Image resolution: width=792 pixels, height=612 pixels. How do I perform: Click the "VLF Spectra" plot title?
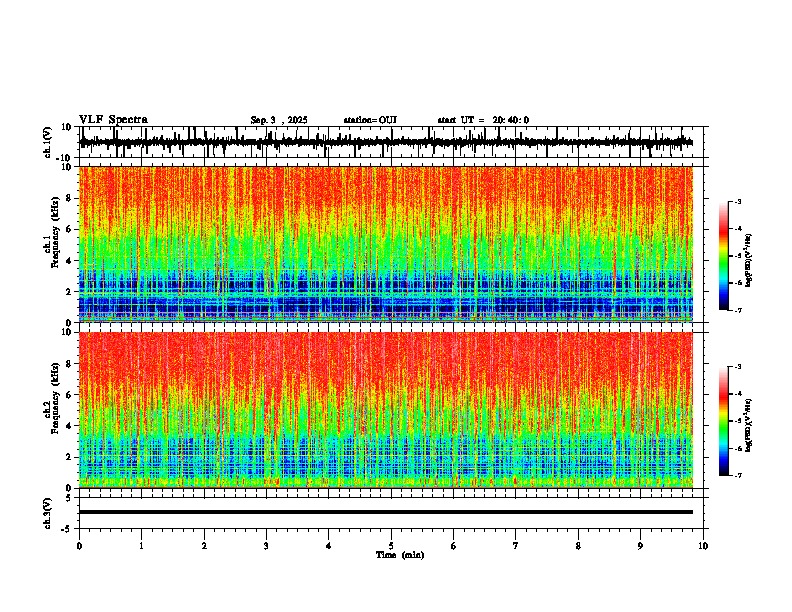tap(113, 120)
